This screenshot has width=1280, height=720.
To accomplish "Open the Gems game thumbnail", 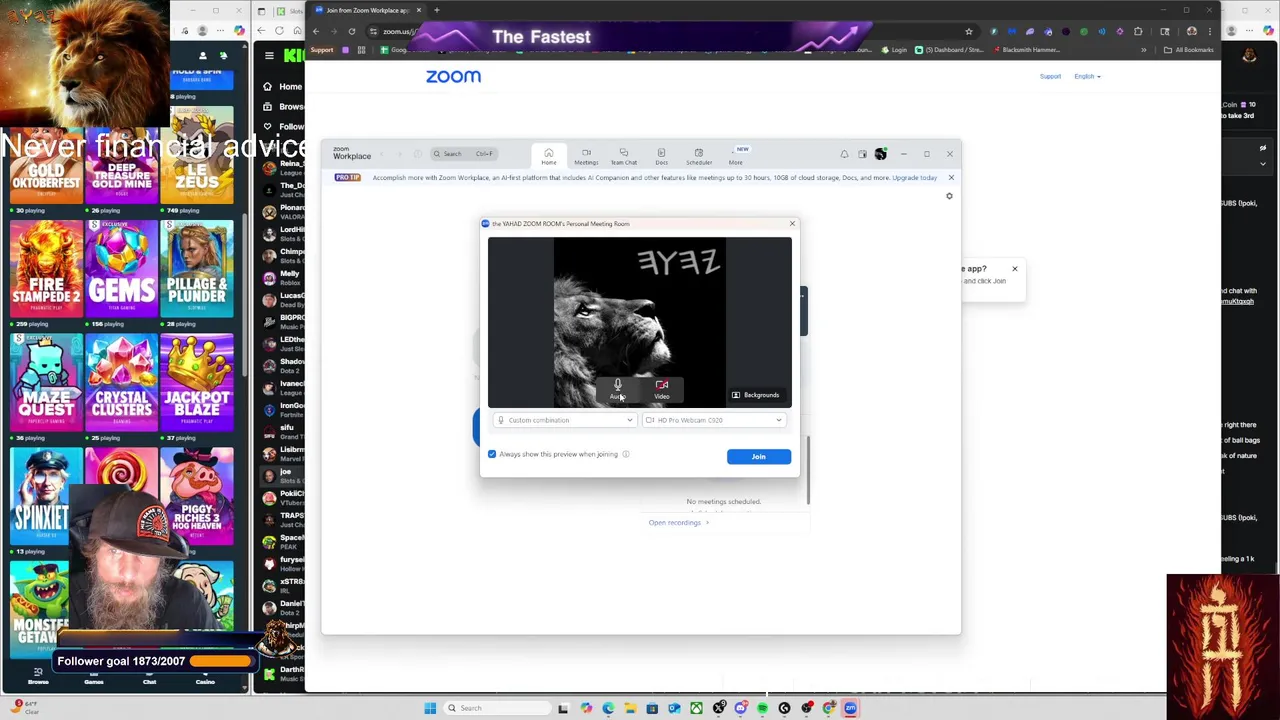I will click(122, 268).
